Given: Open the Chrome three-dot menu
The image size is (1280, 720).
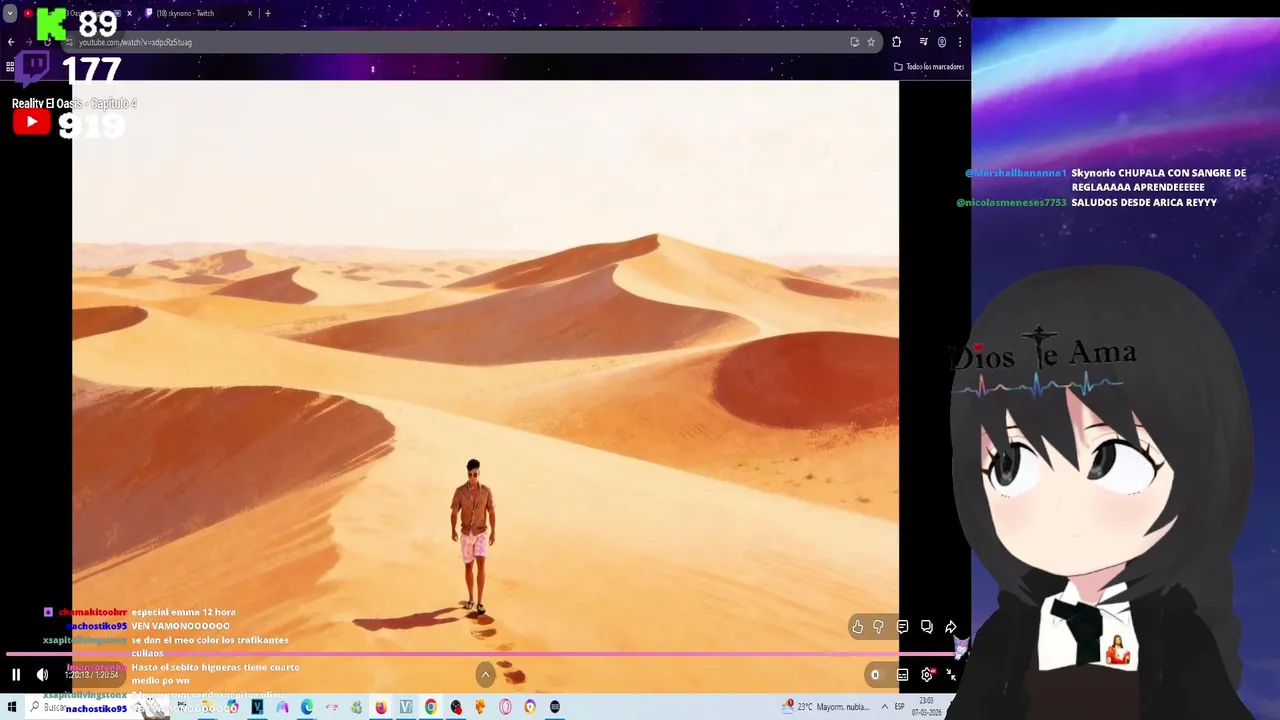Looking at the screenshot, I should point(959,42).
